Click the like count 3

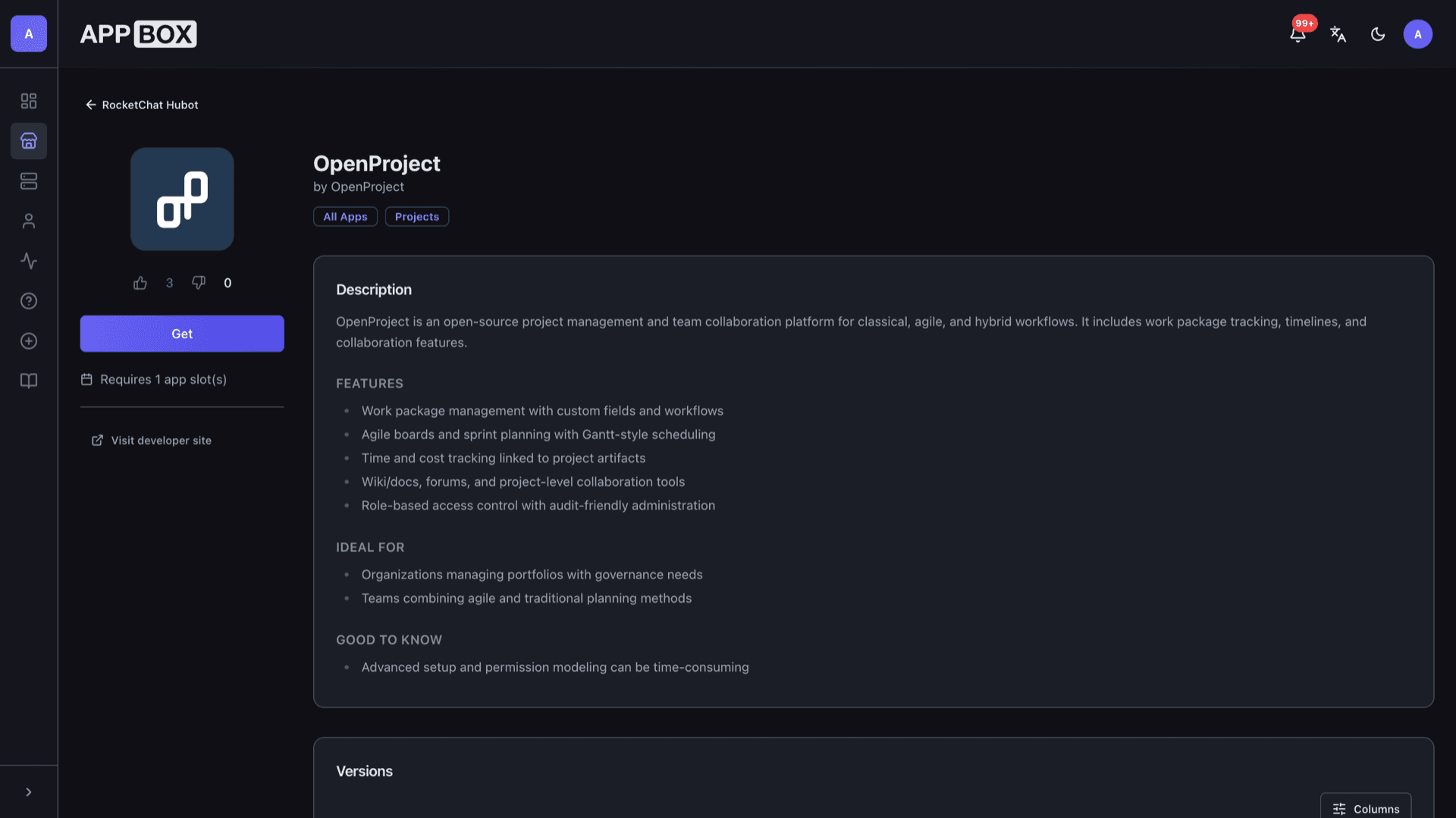click(169, 283)
